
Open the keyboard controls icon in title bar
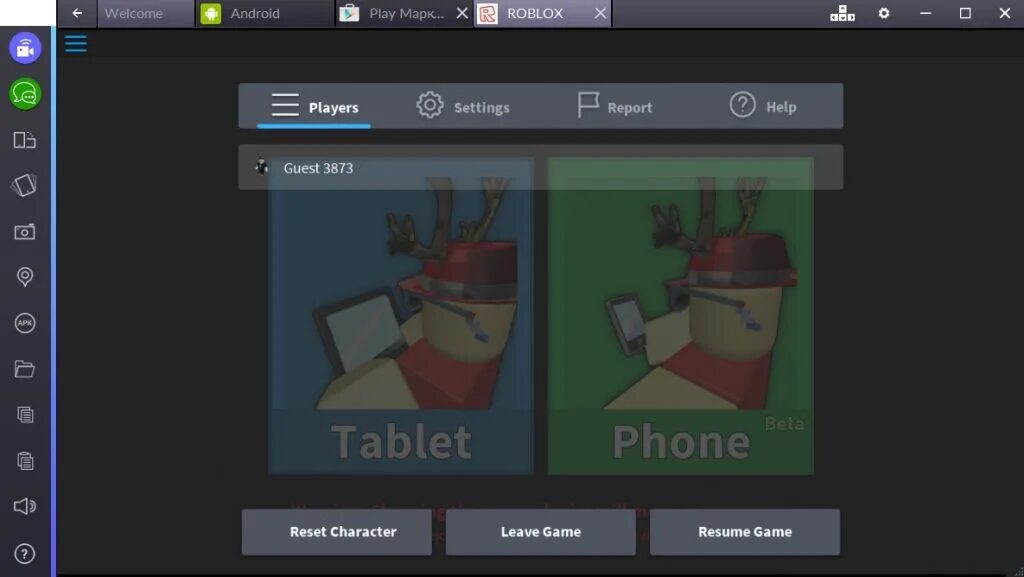842,13
